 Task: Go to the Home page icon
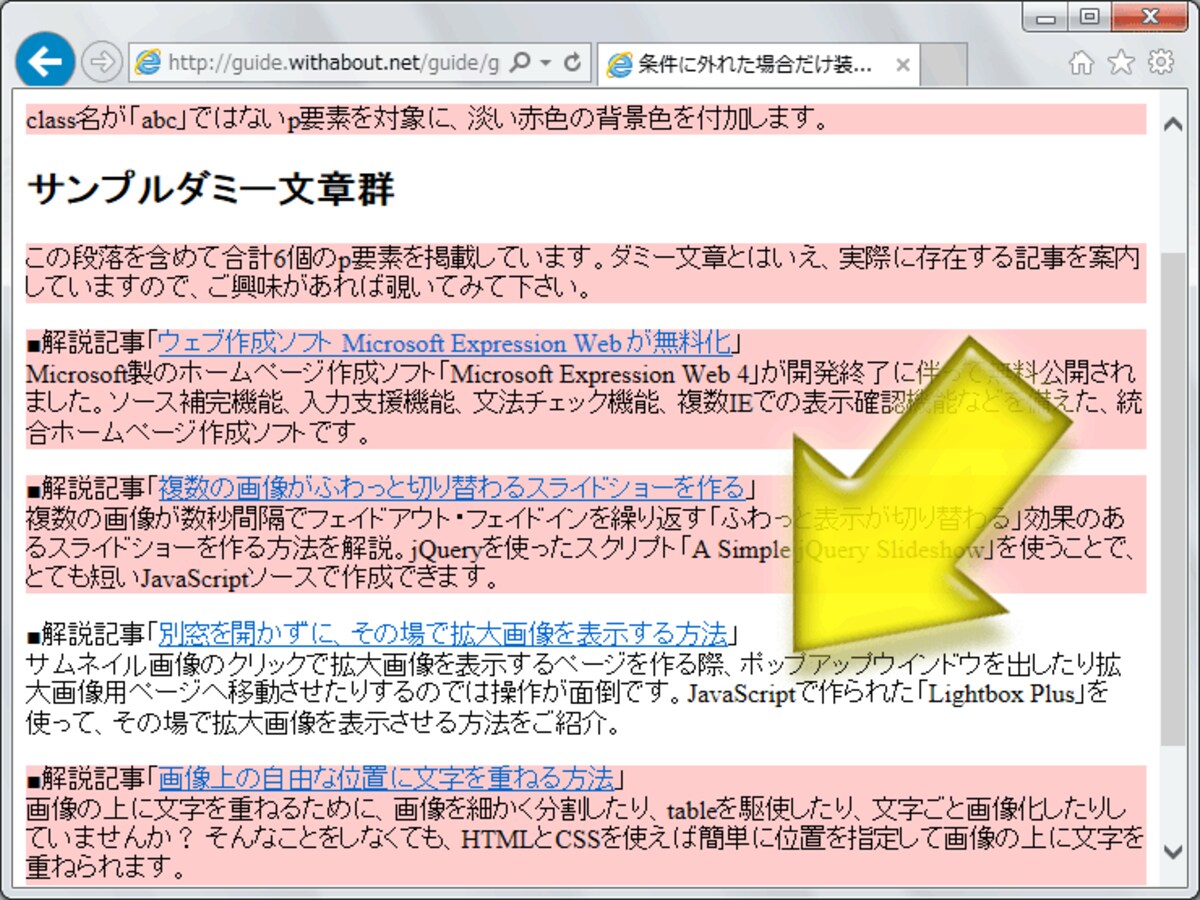point(1081,63)
